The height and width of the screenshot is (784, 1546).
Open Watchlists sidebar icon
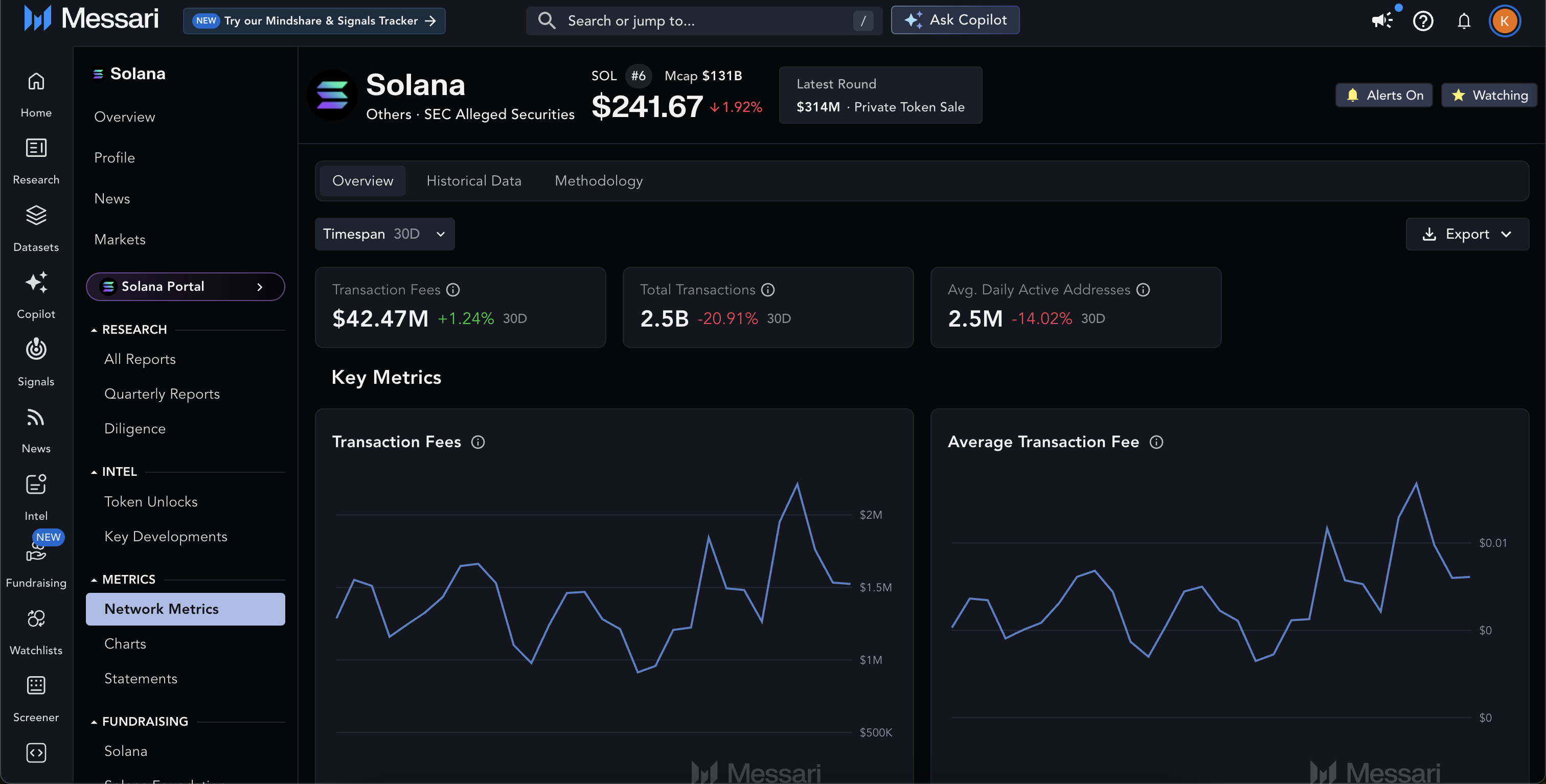pos(36,632)
